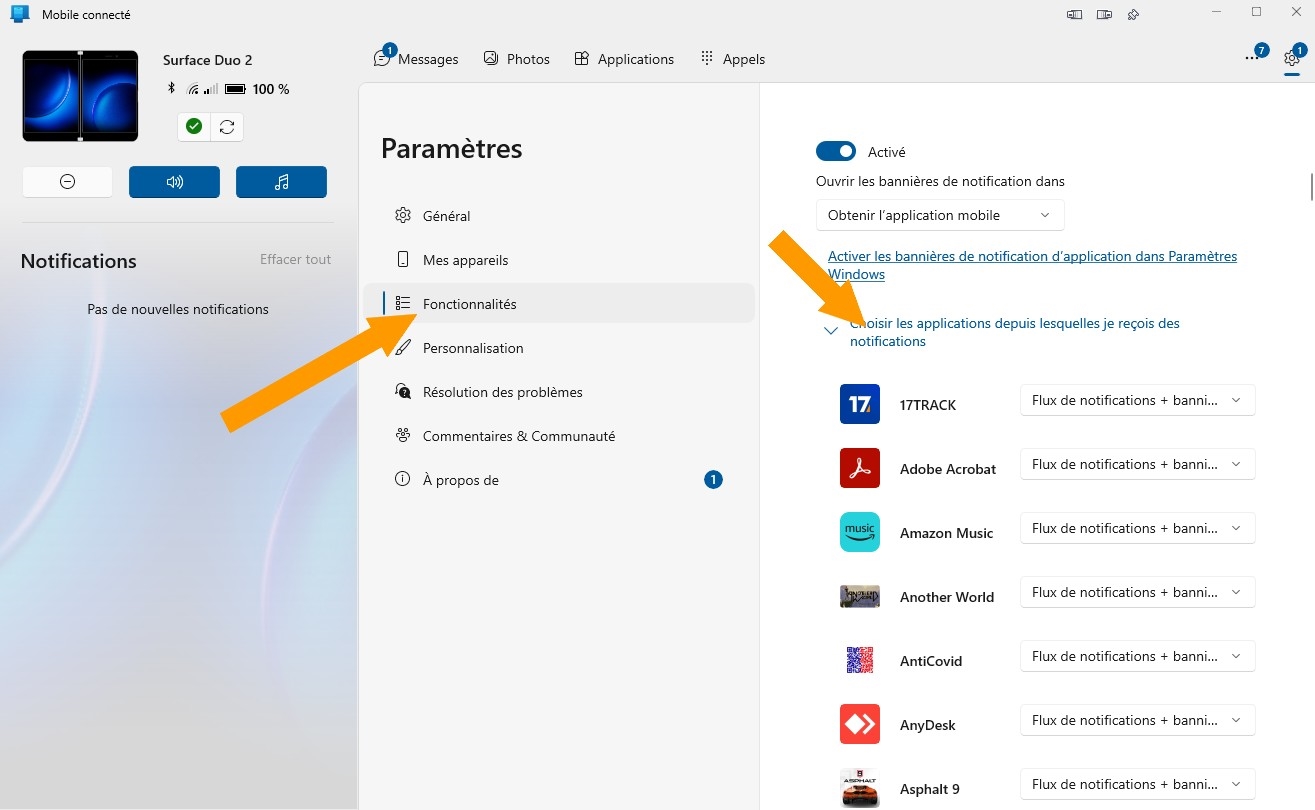
Task: Click the battery level indicator
Action: point(235,89)
